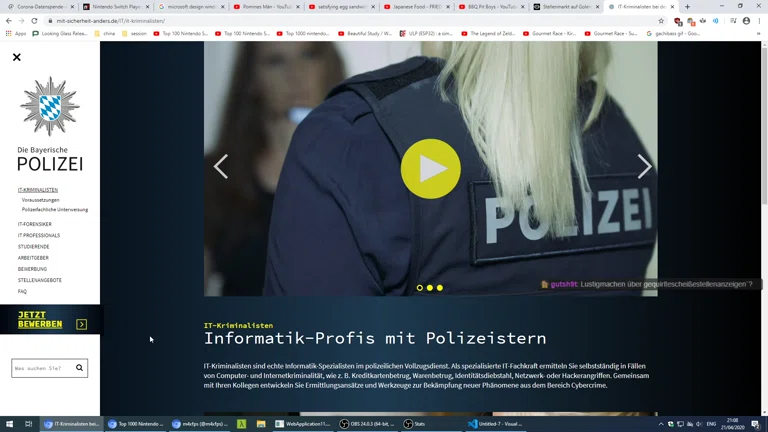The width and height of the screenshot is (768, 432).
Task: Open IT-Kriminalisten section in sidebar
Action: 38,190
